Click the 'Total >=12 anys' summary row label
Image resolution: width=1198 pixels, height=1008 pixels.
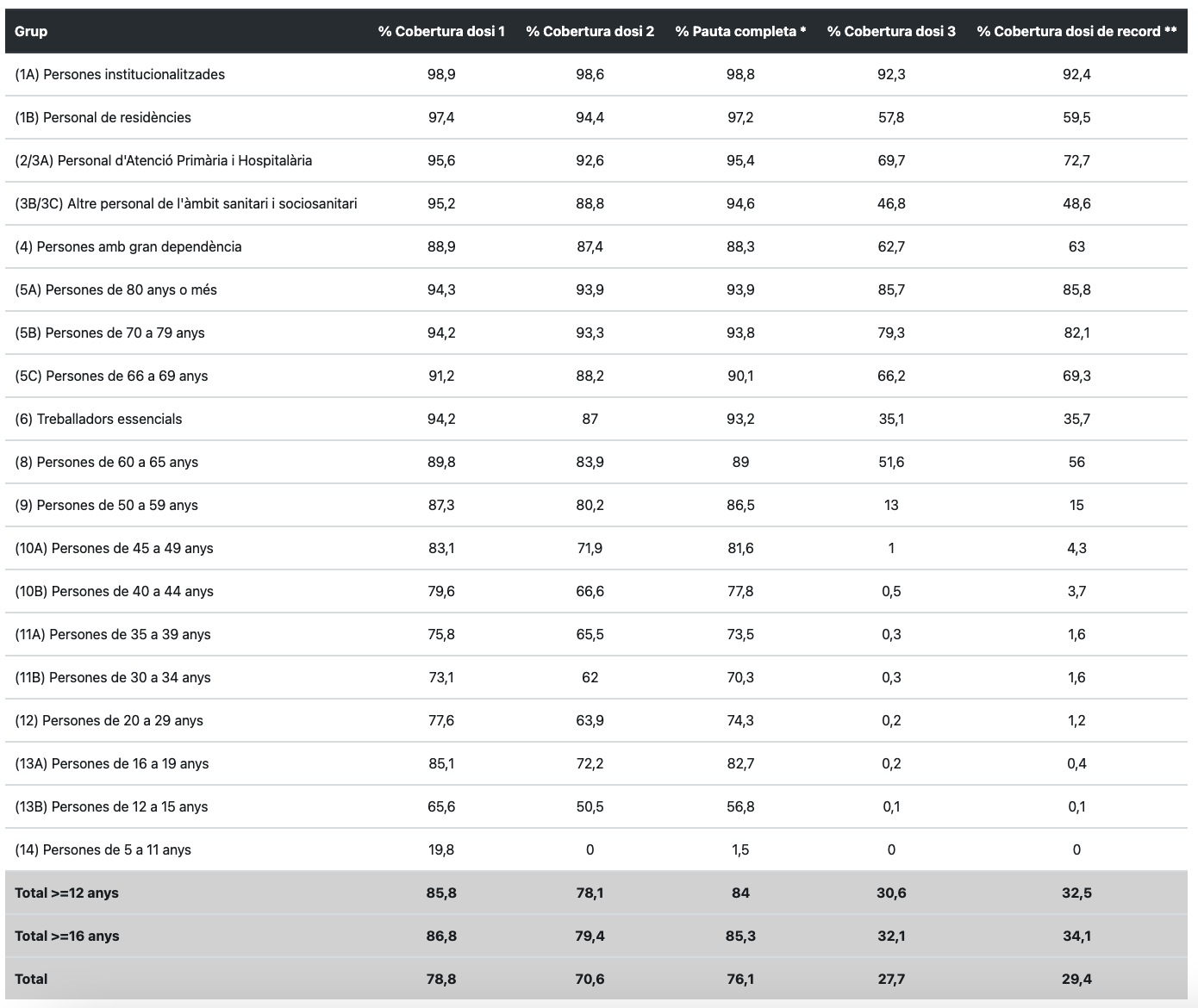coord(66,893)
